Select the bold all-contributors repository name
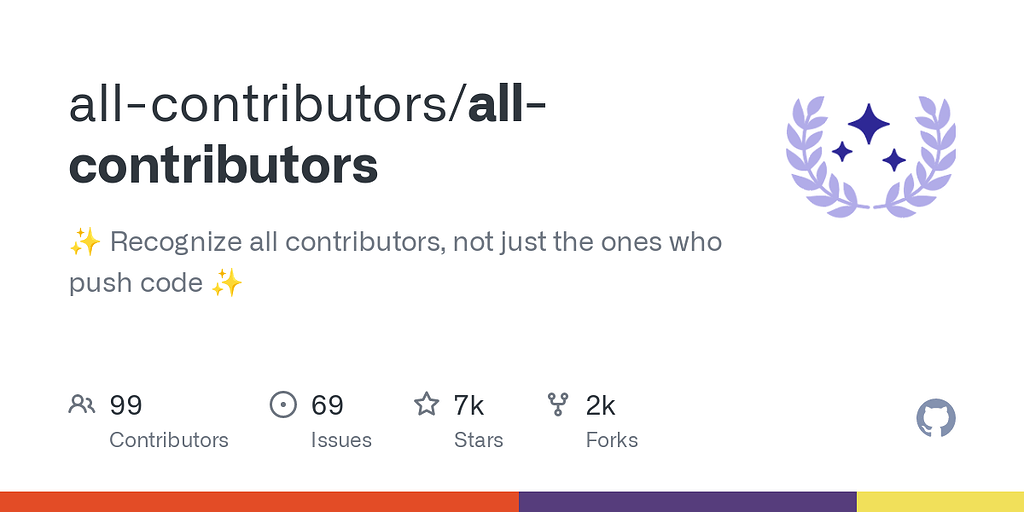Viewport: 1024px width, 512px height. coord(307,136)
